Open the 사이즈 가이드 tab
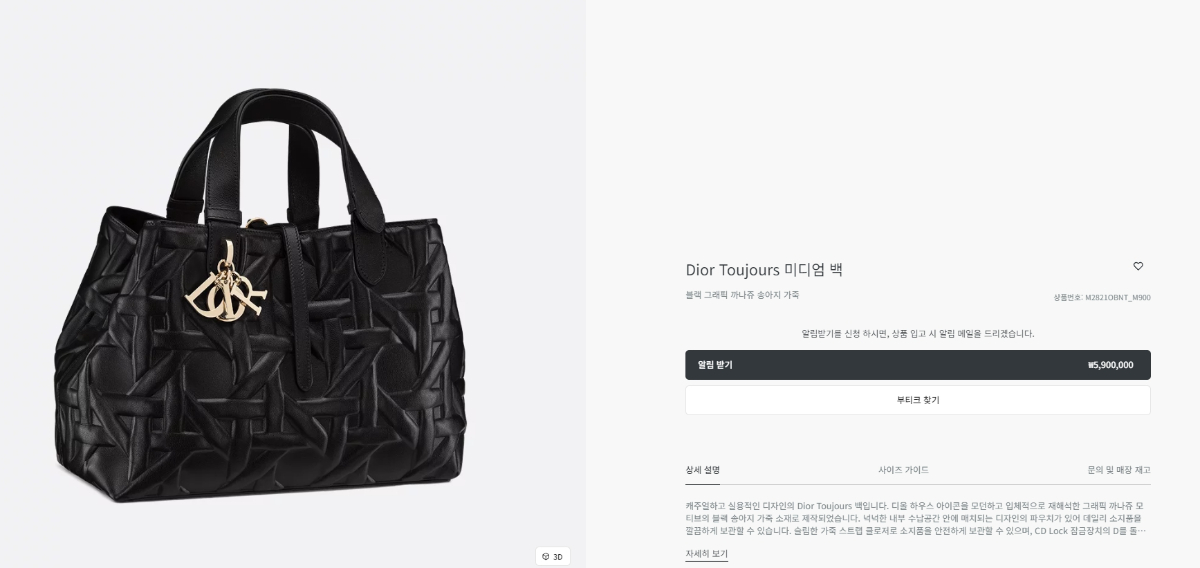Image resolution: width=1200 pixels, height=568 pixels. [903, 470]
